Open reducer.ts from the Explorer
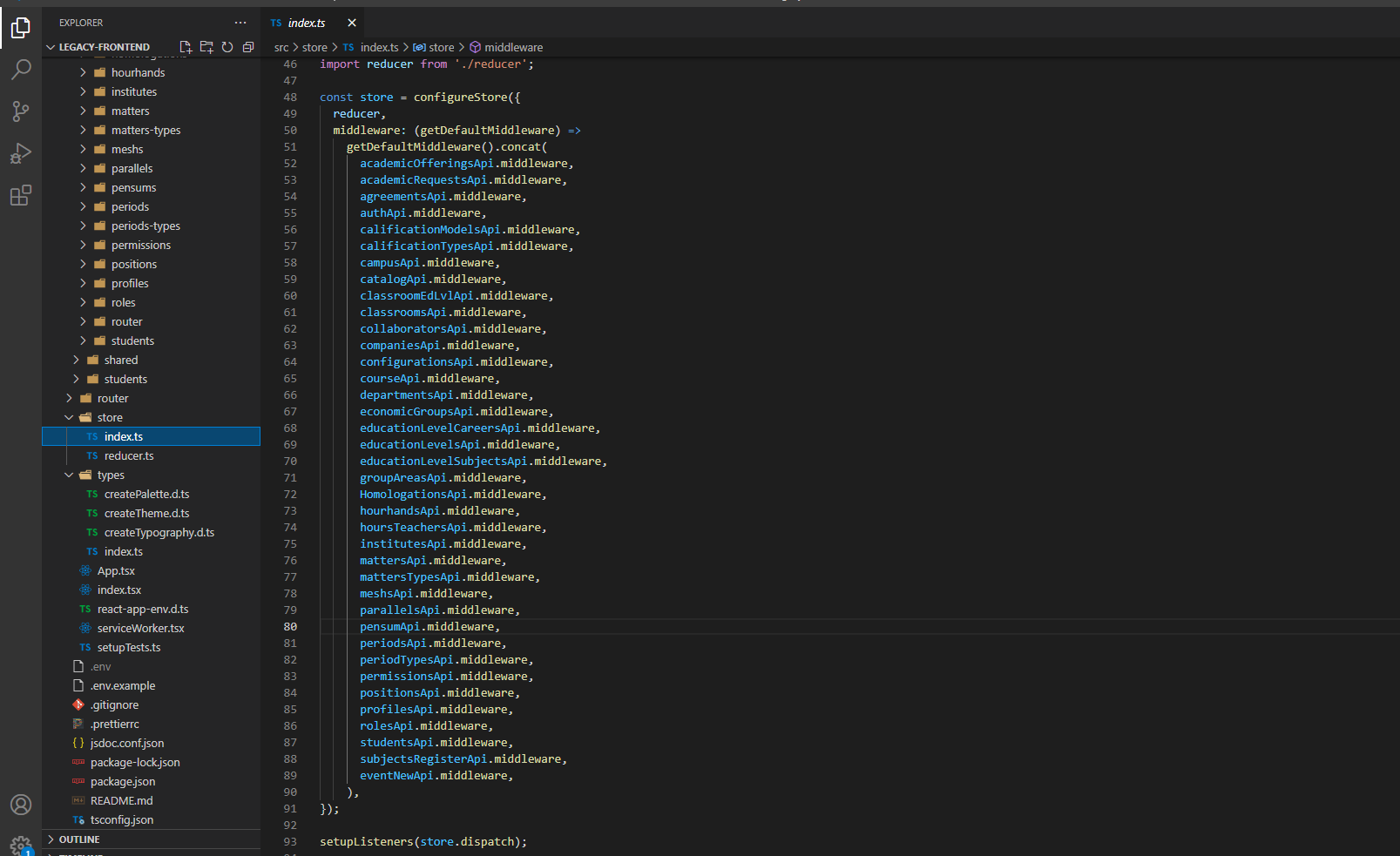1400x856 pixels. pyautogui.click(x=131, y=455)
